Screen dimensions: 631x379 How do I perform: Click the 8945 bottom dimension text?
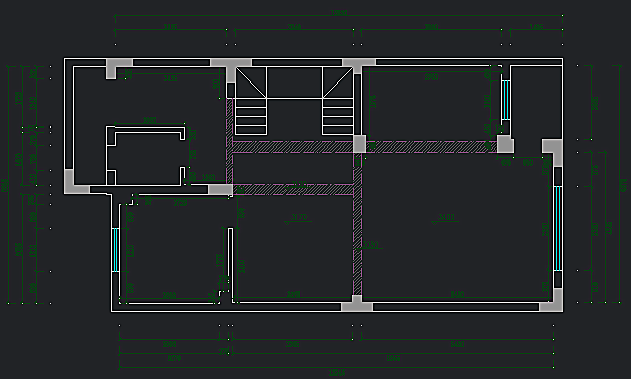[x=393, y=358]
